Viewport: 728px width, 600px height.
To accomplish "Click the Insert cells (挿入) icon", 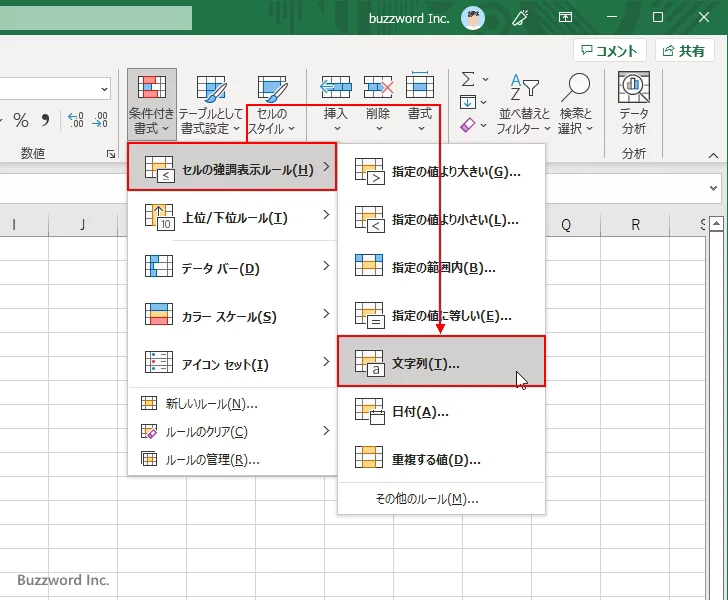I will coord(336,88).
